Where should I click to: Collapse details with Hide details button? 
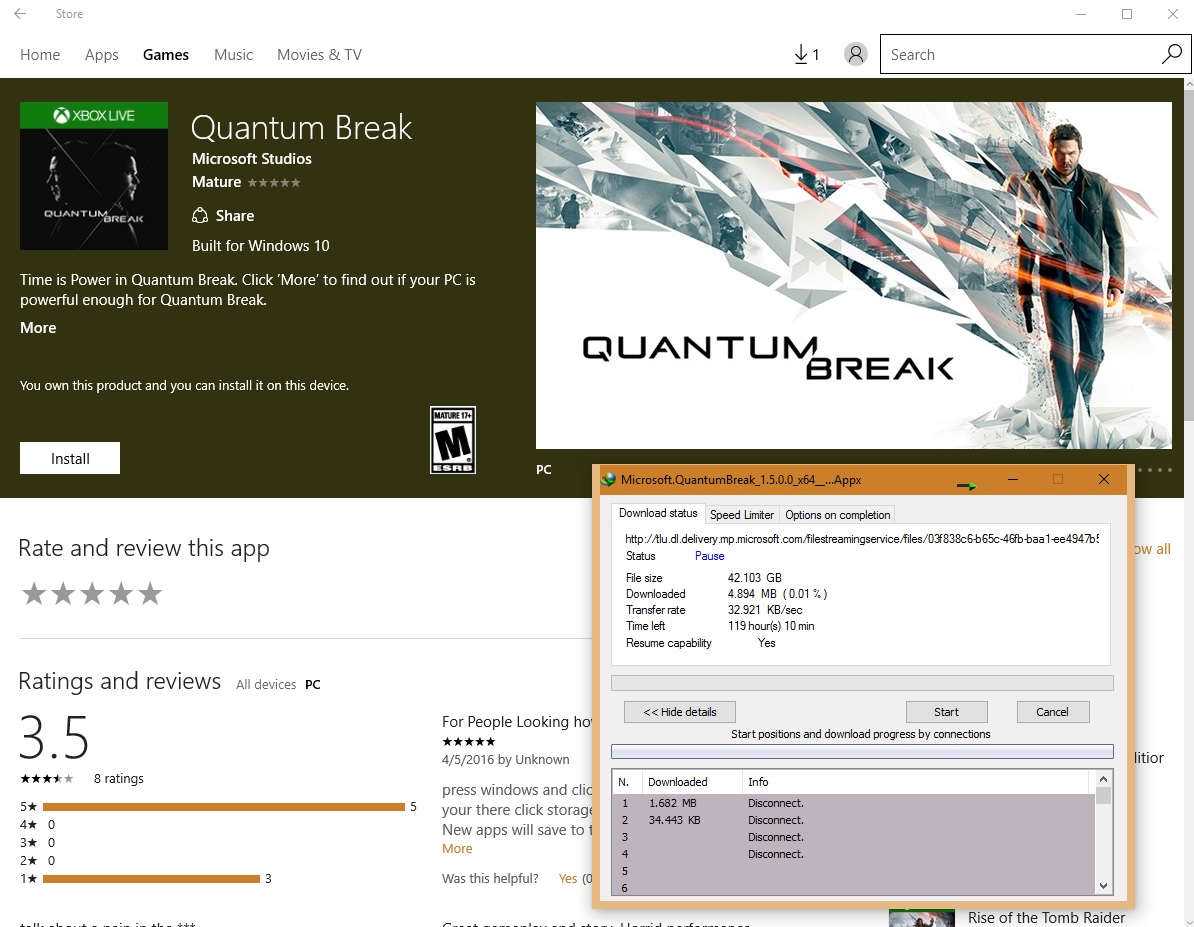tap(680, 712)
